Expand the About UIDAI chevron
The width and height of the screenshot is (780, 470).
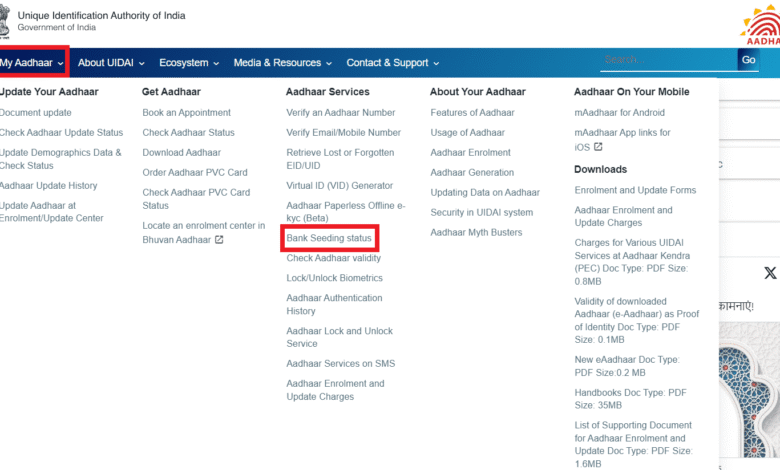(142, 64)
